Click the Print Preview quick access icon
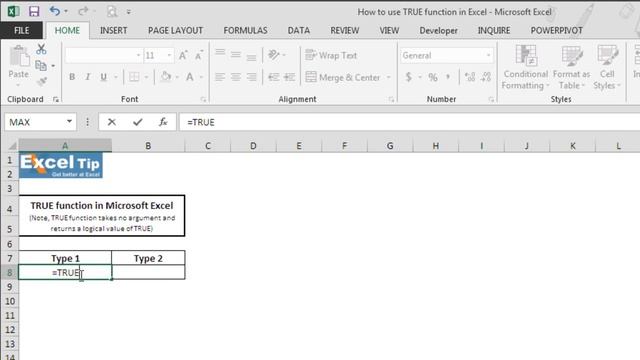This screenshot has height=360, width=640. pos(111,11)
